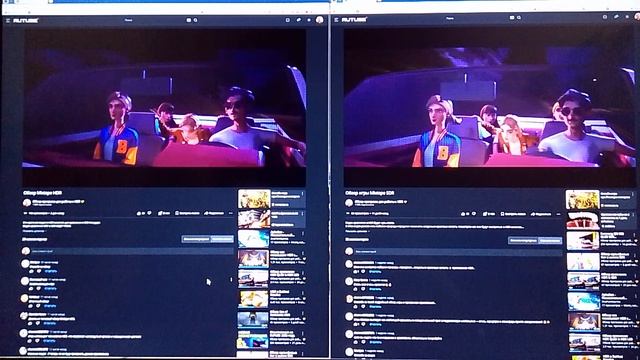Select the first comment sort tab in the right window
The width and height of the screenshot is (640, 360).
[x=523, y=240]
